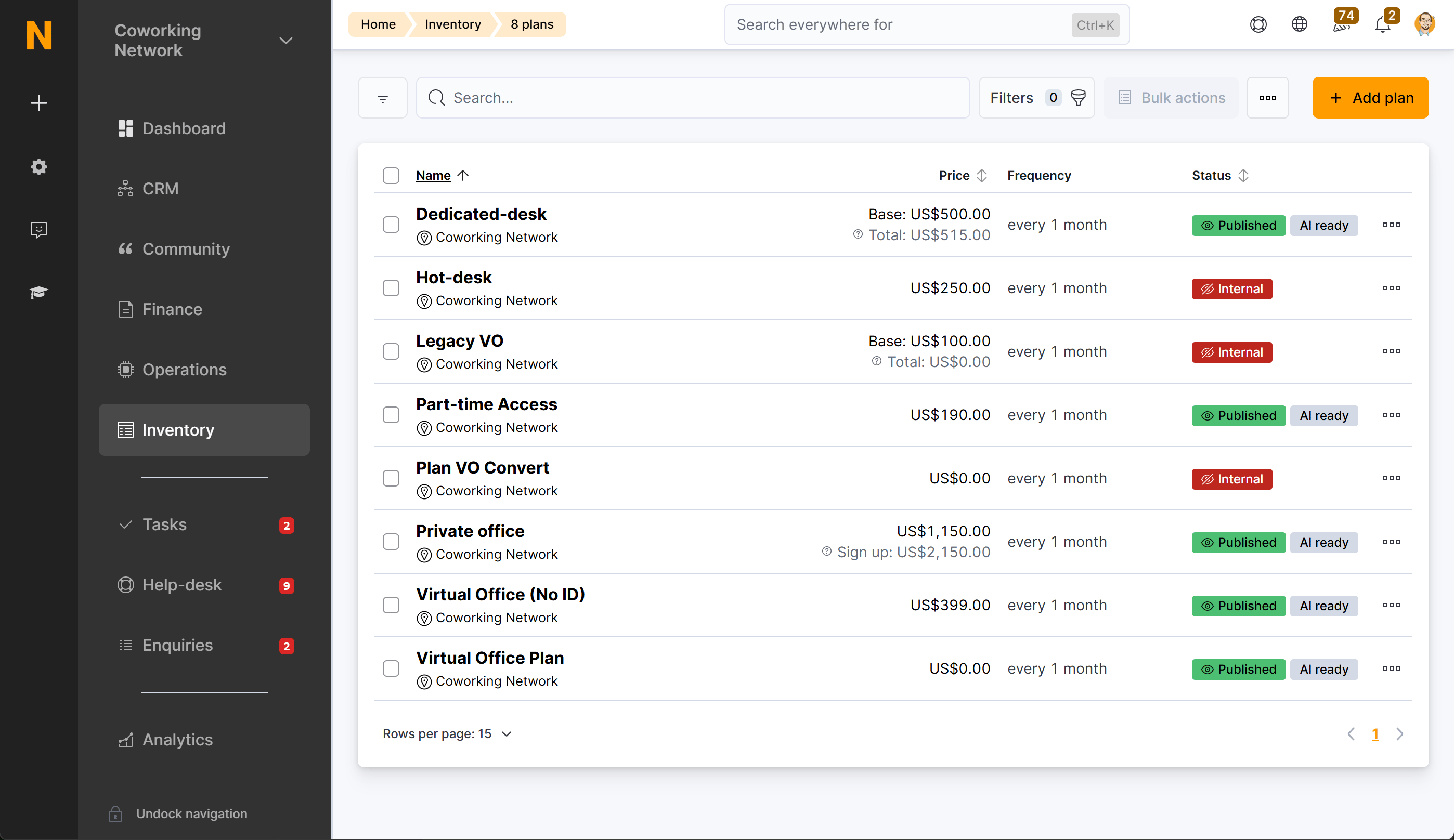
Task: Open Analytics in sidebar
Action: [204, 740]
